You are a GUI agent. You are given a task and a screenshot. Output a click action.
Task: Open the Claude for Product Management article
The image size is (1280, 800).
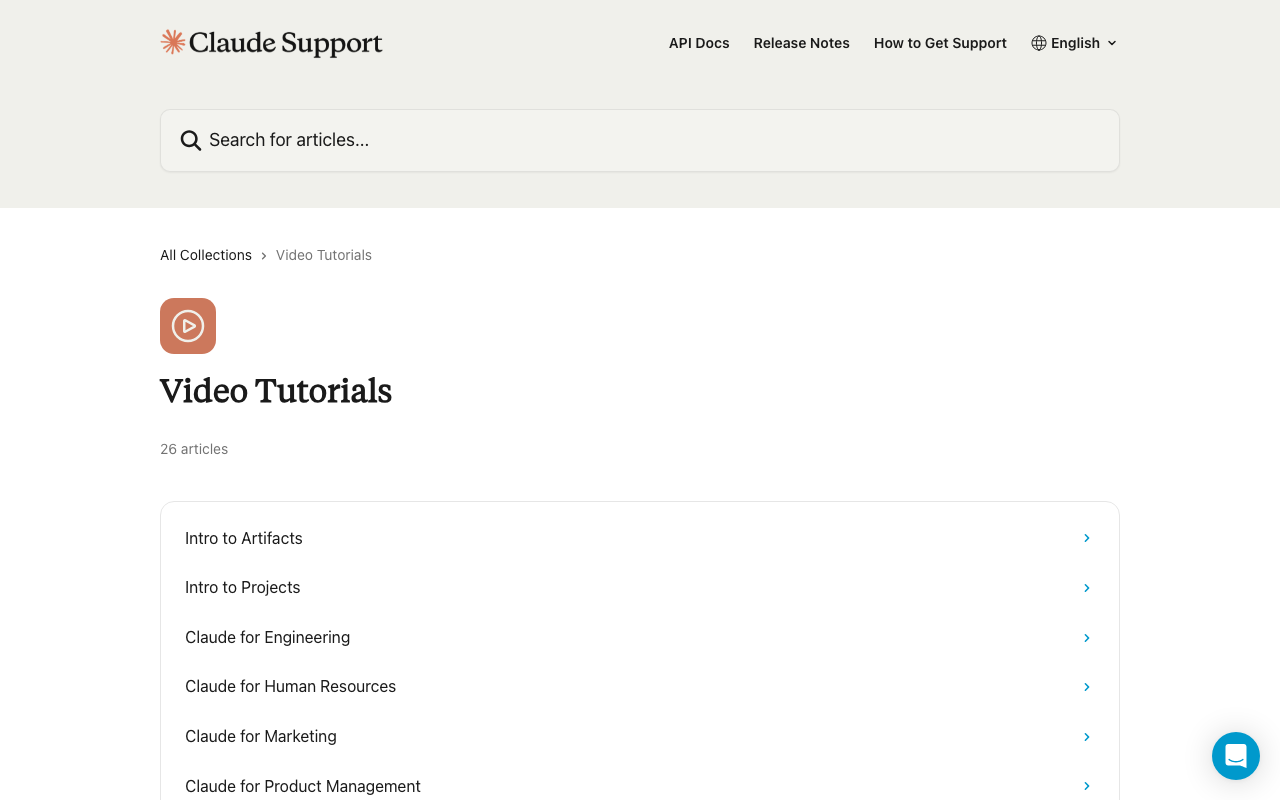(x=640, y=786)
